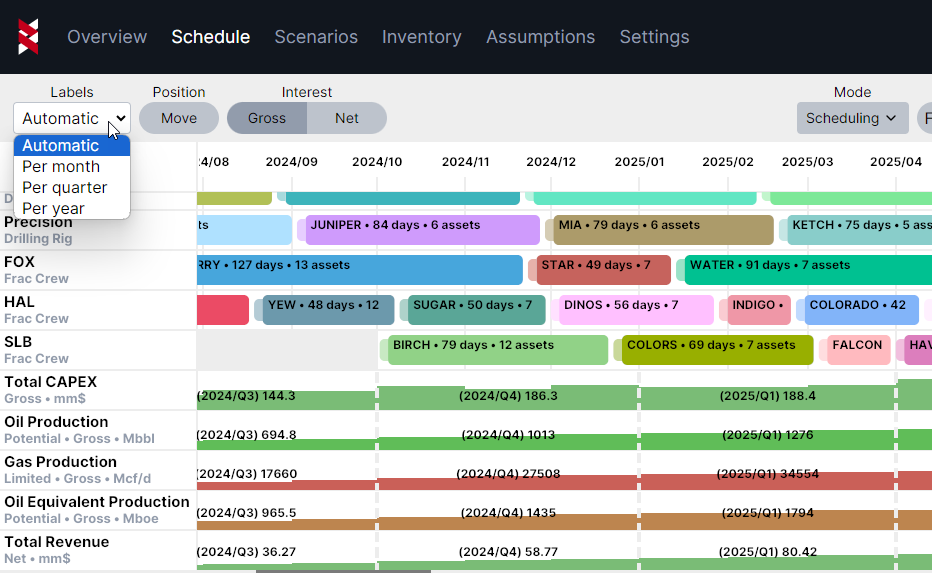Select Per month label option
The height and width of the screenshot is (573, 932).
tap(61, 167)
